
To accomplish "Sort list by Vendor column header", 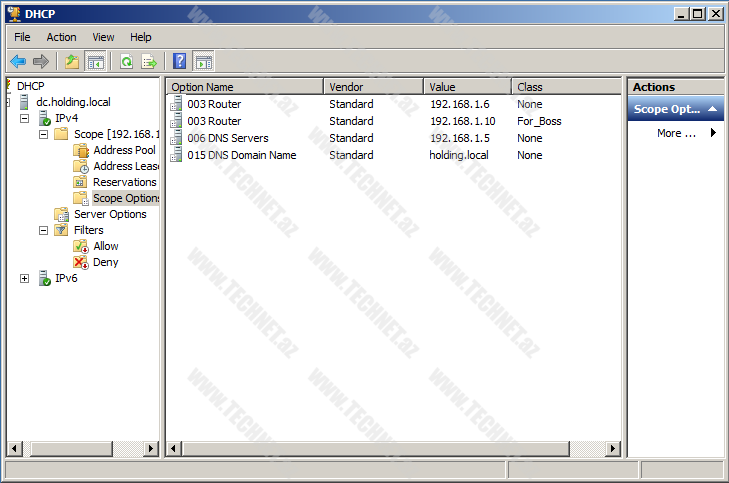I will click(372, 87).
